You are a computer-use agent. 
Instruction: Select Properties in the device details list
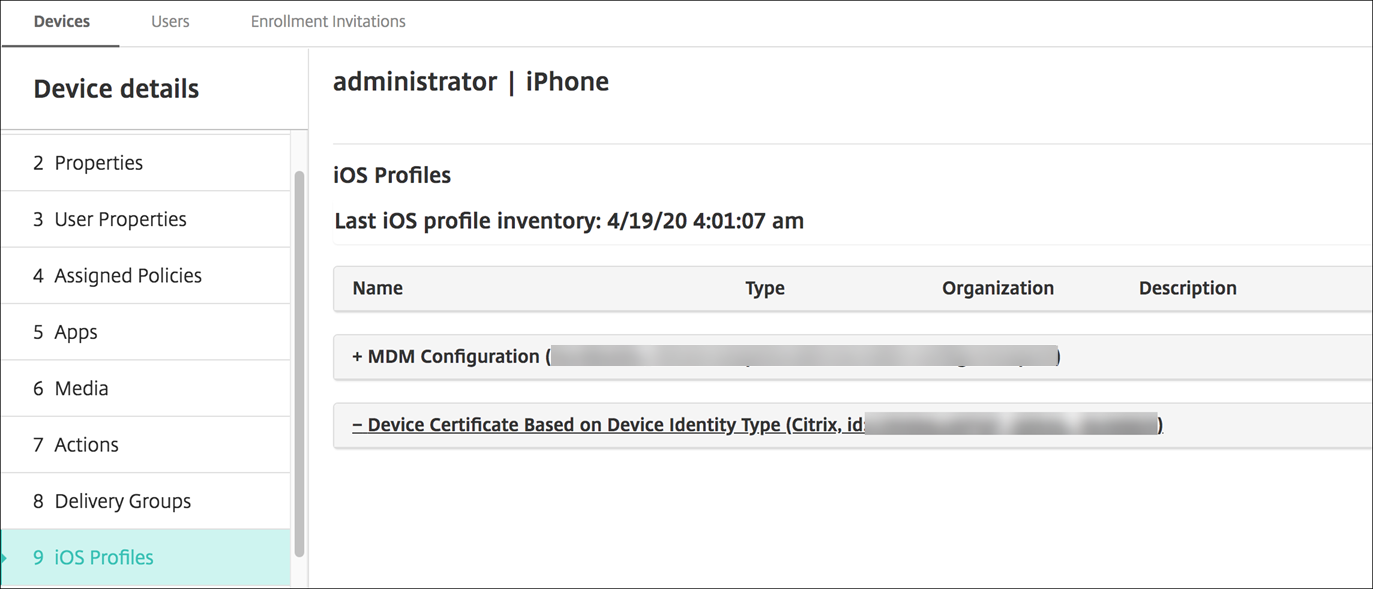point(98,163)
